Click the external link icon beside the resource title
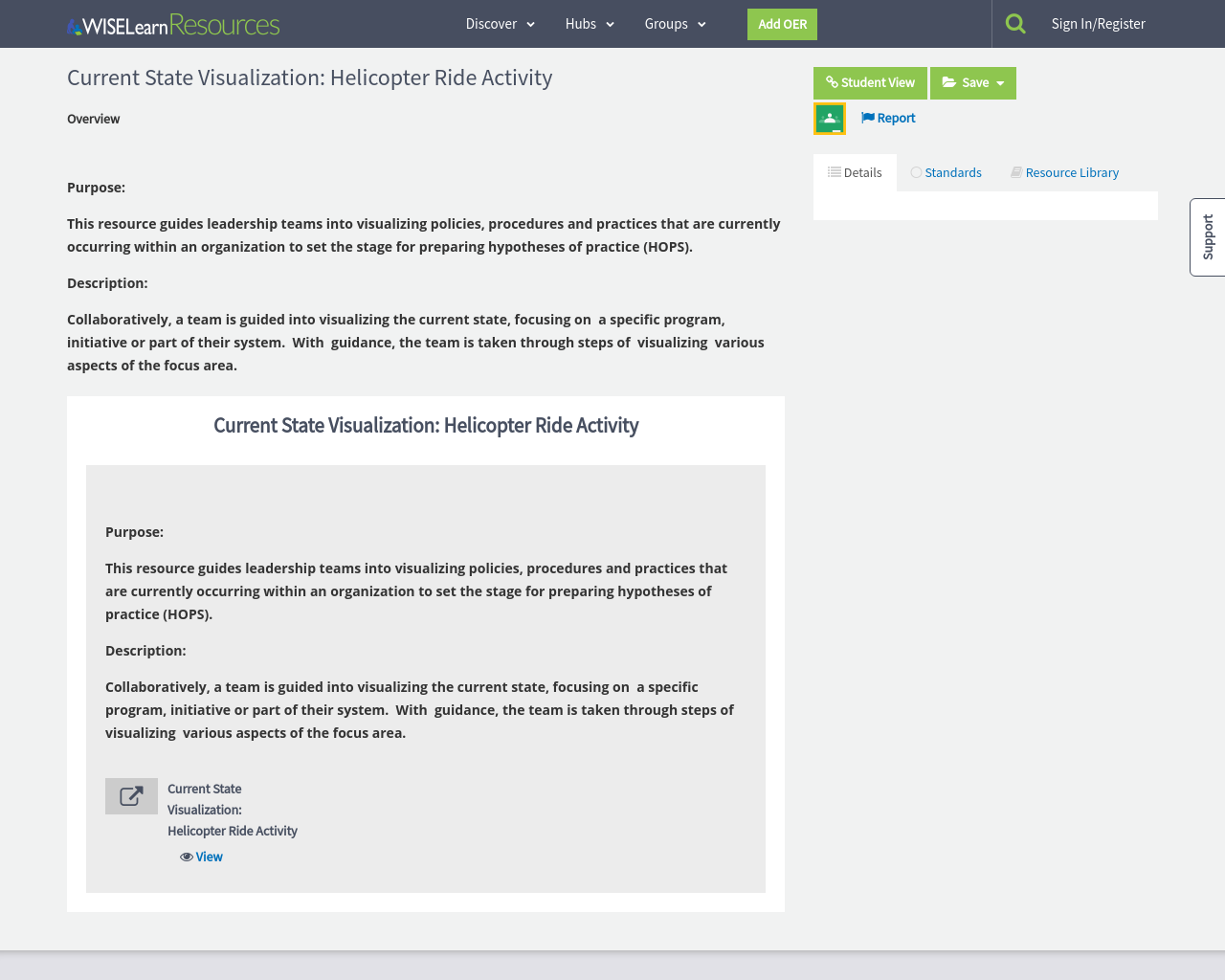This screenshot has height=980, width=1225. (131, 795)
